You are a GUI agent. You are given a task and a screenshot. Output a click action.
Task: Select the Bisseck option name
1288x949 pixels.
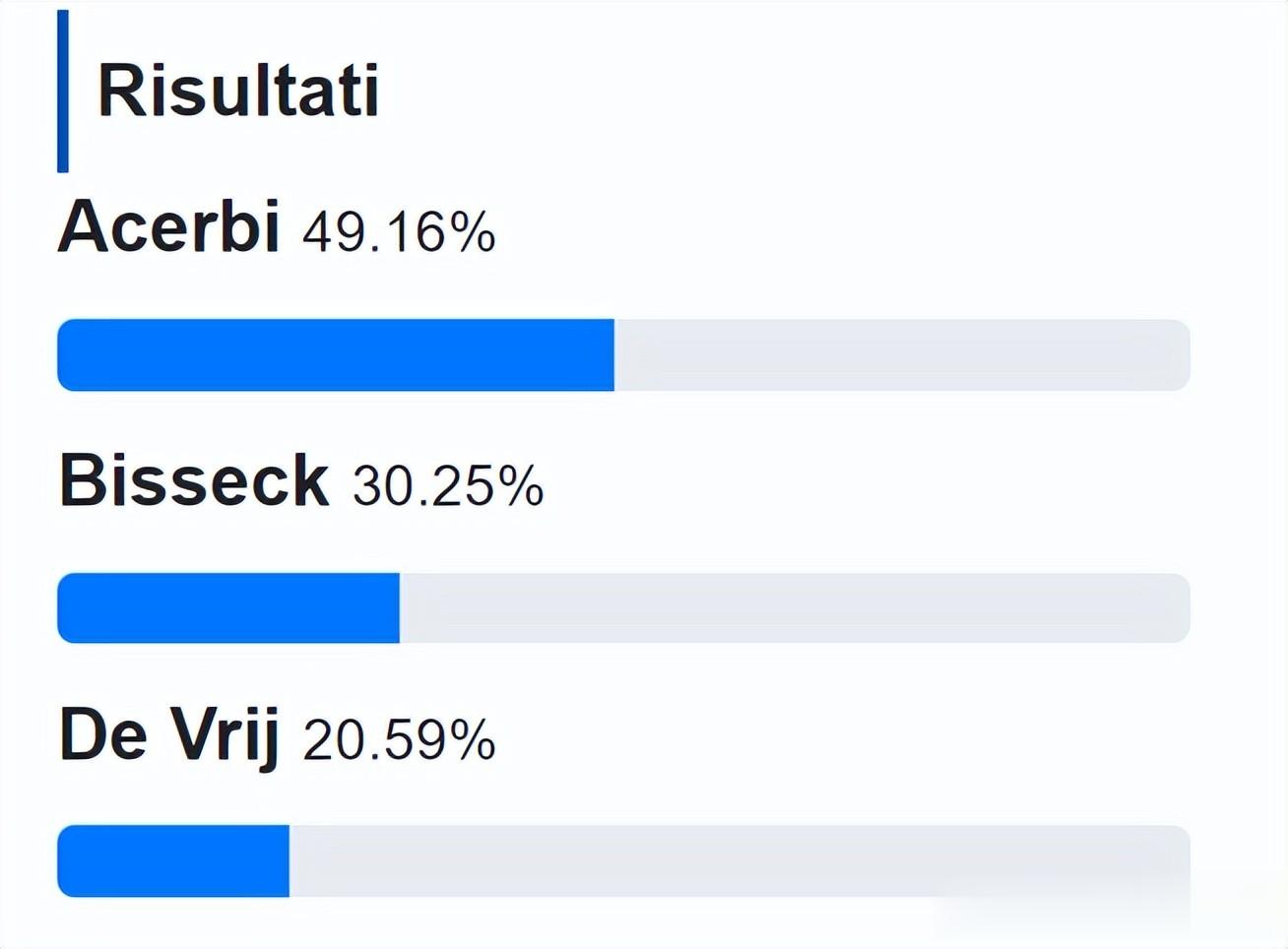pos(193,480)
